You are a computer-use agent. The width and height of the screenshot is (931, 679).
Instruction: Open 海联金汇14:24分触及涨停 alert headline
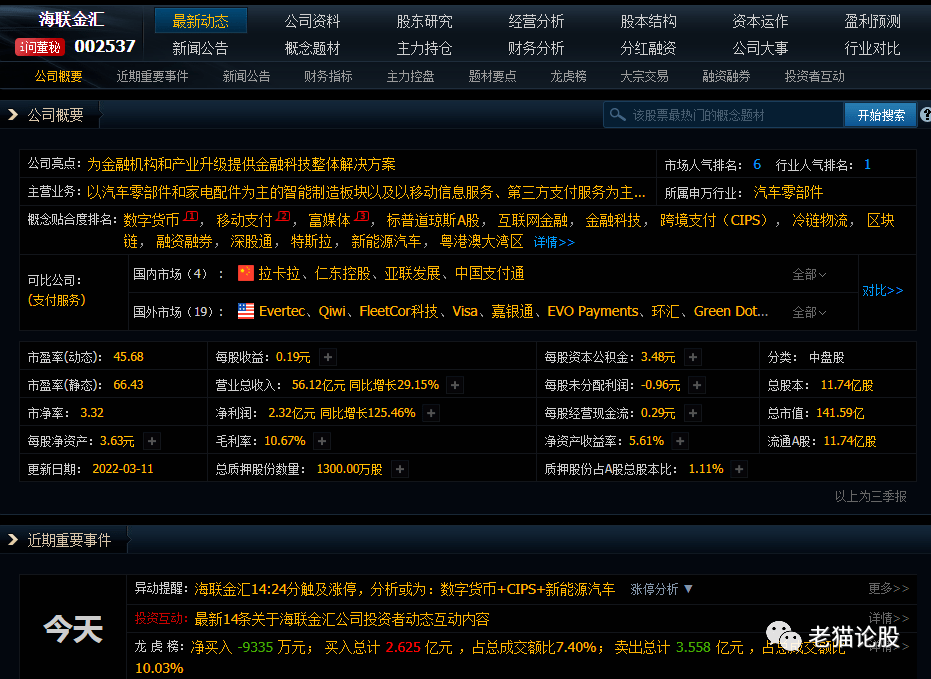tap(404, 589)
